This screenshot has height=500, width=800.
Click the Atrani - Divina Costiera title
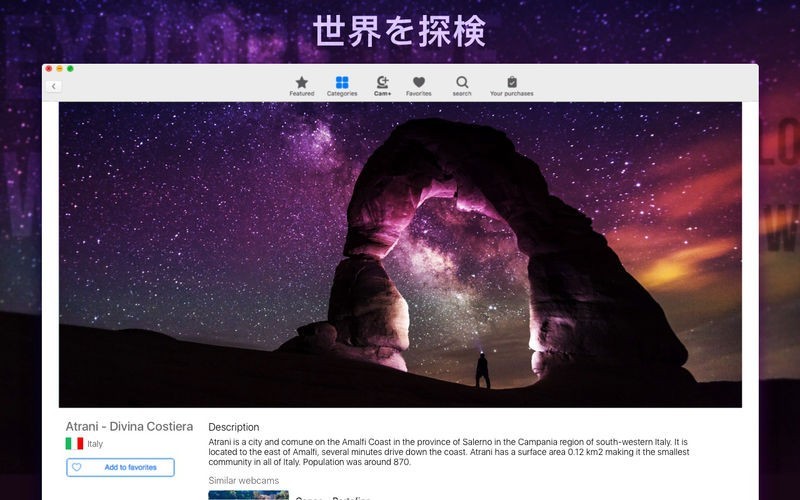(129, 426)
